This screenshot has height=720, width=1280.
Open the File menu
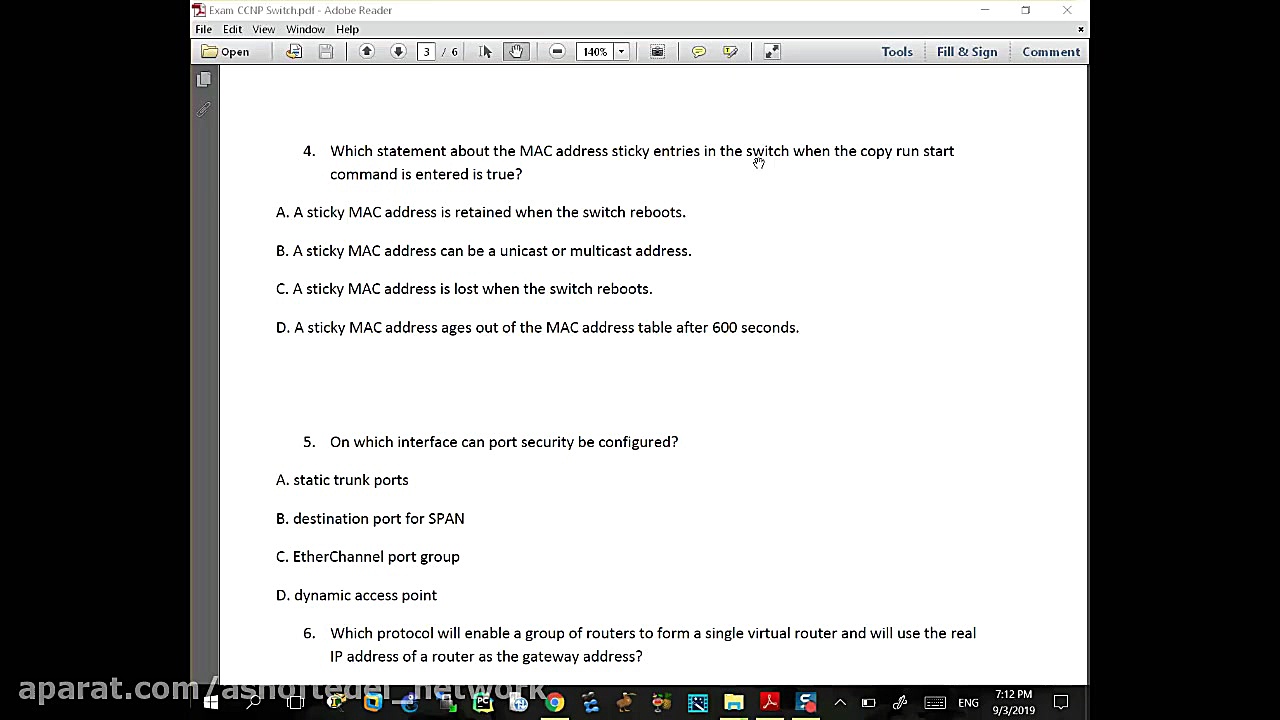pyautogui.click(x=203, y=29)
